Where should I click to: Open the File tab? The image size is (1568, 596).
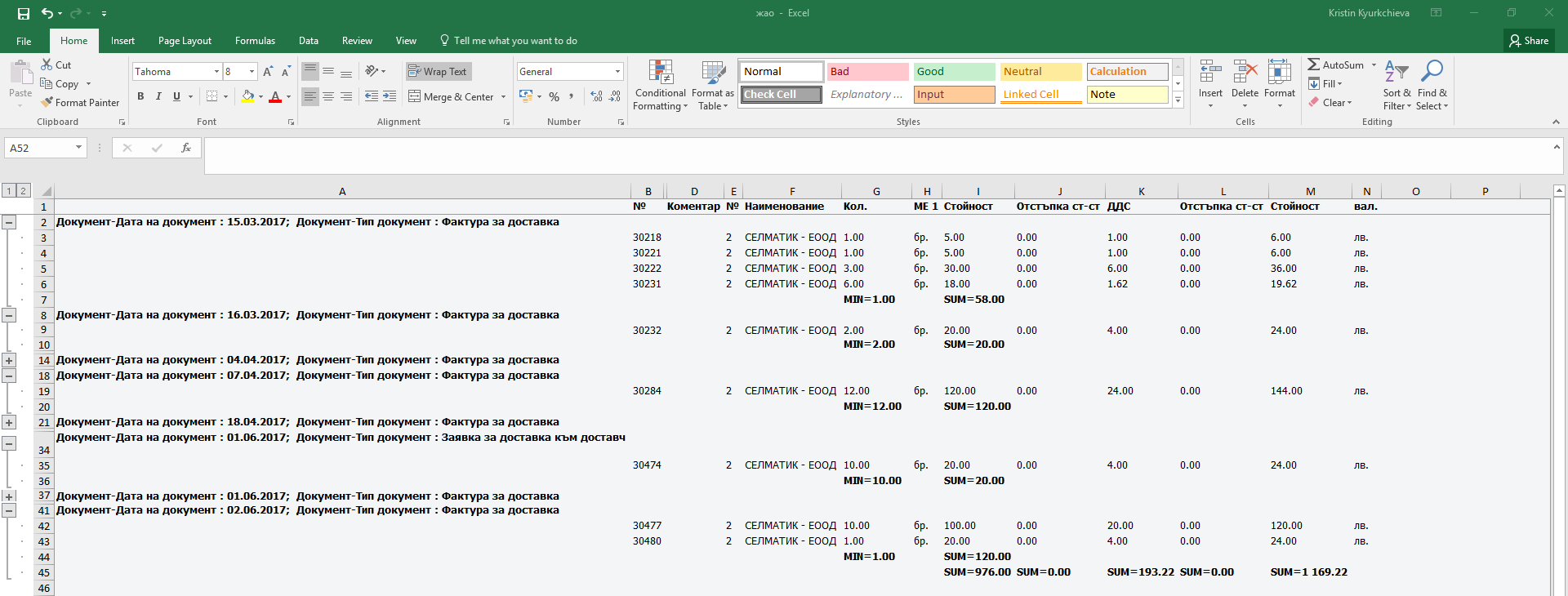tap(24, 41)
